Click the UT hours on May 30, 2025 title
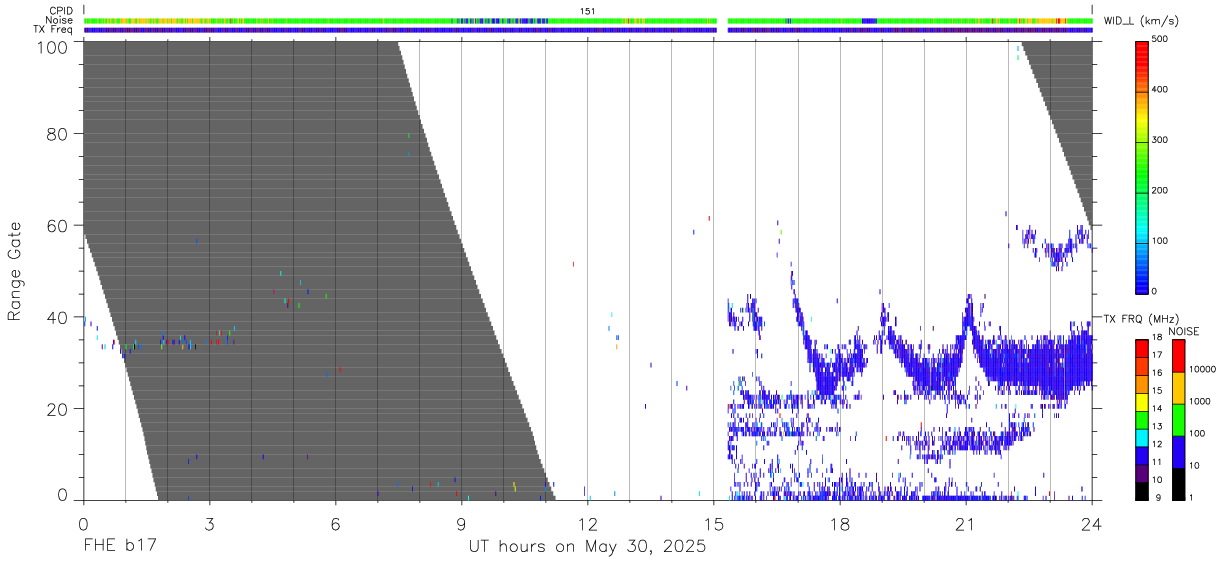This screenshot has height=567, width=1228. [587, 547]
